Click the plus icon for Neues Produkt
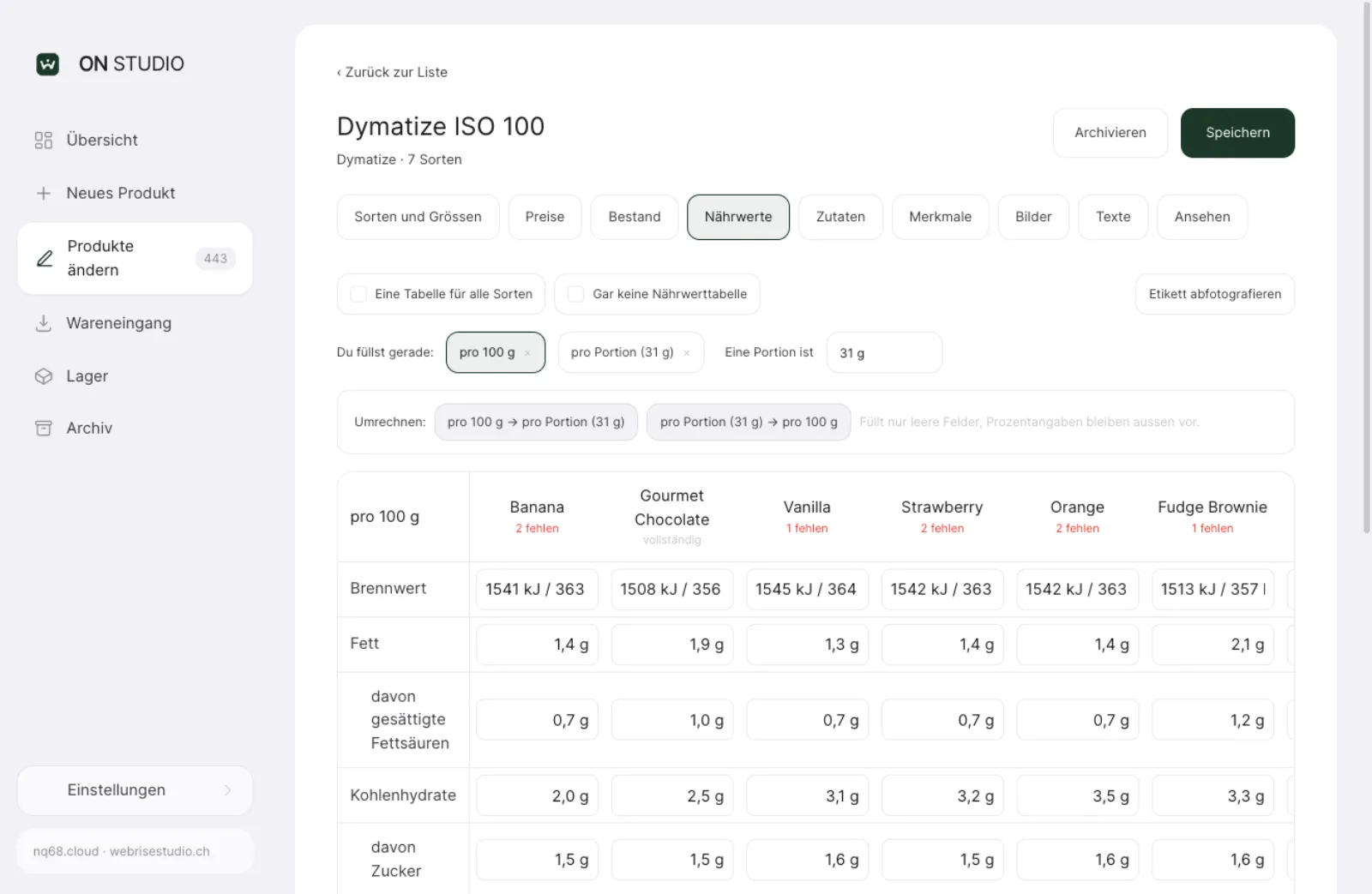The height and width of the screenshot is (894, 1372). click(x=44, y=194)
